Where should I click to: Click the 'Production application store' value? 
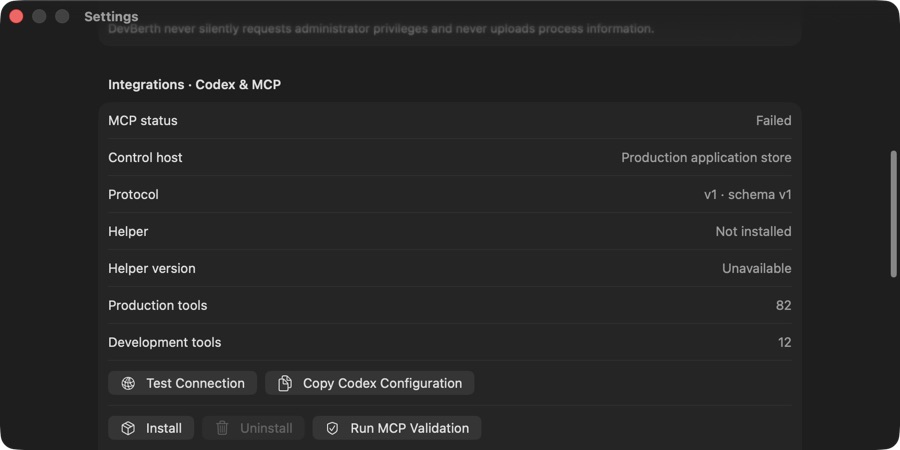tap(707, 158)
